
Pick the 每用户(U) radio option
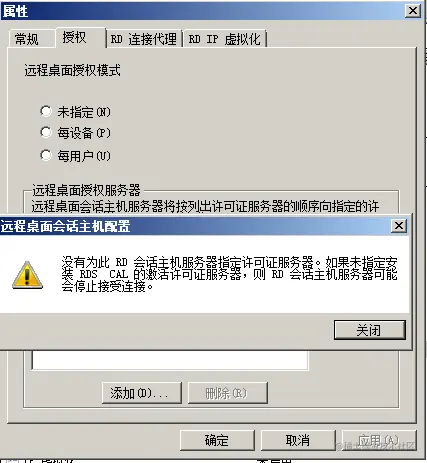tap(46, 155)
